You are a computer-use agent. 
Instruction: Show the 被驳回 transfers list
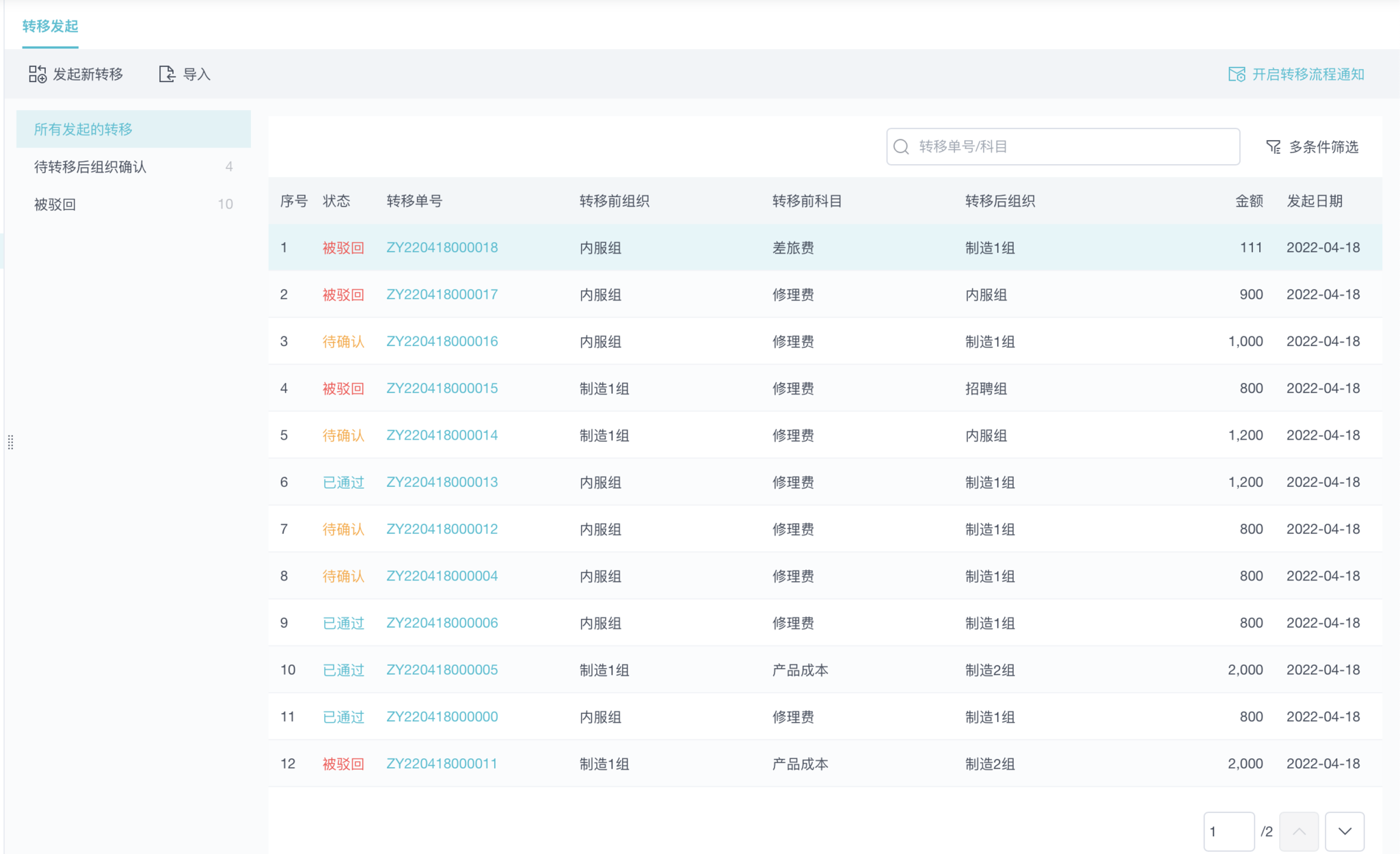pos(55,204)
